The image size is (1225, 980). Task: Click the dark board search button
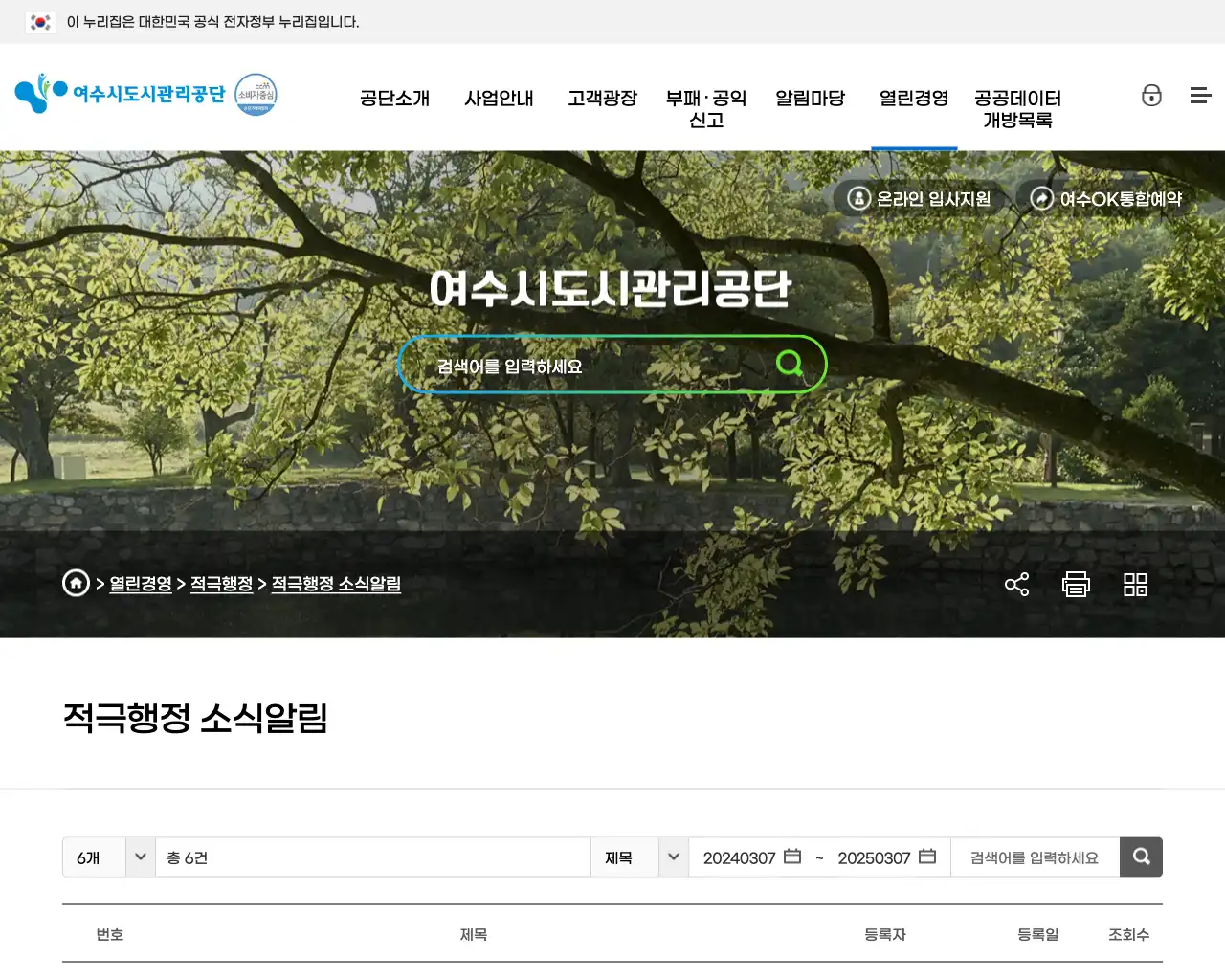pos(1141,857)
